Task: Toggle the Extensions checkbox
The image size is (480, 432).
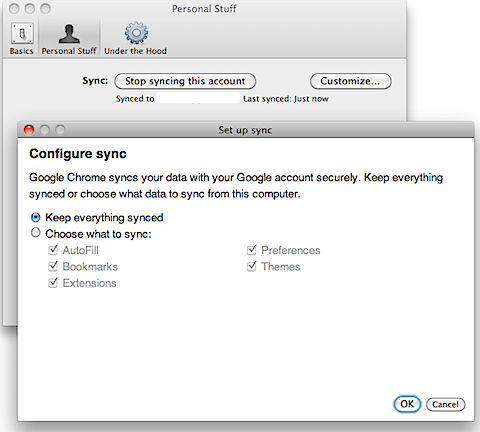Action: point(53,282)
